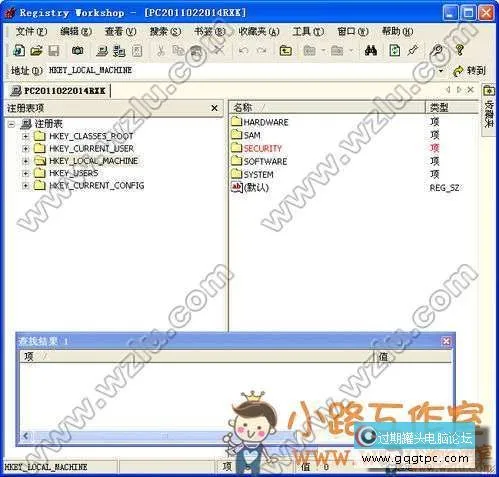Click the go up one level folder icon
The height and width of the screenshot is (477, 499).
point(286,51)
